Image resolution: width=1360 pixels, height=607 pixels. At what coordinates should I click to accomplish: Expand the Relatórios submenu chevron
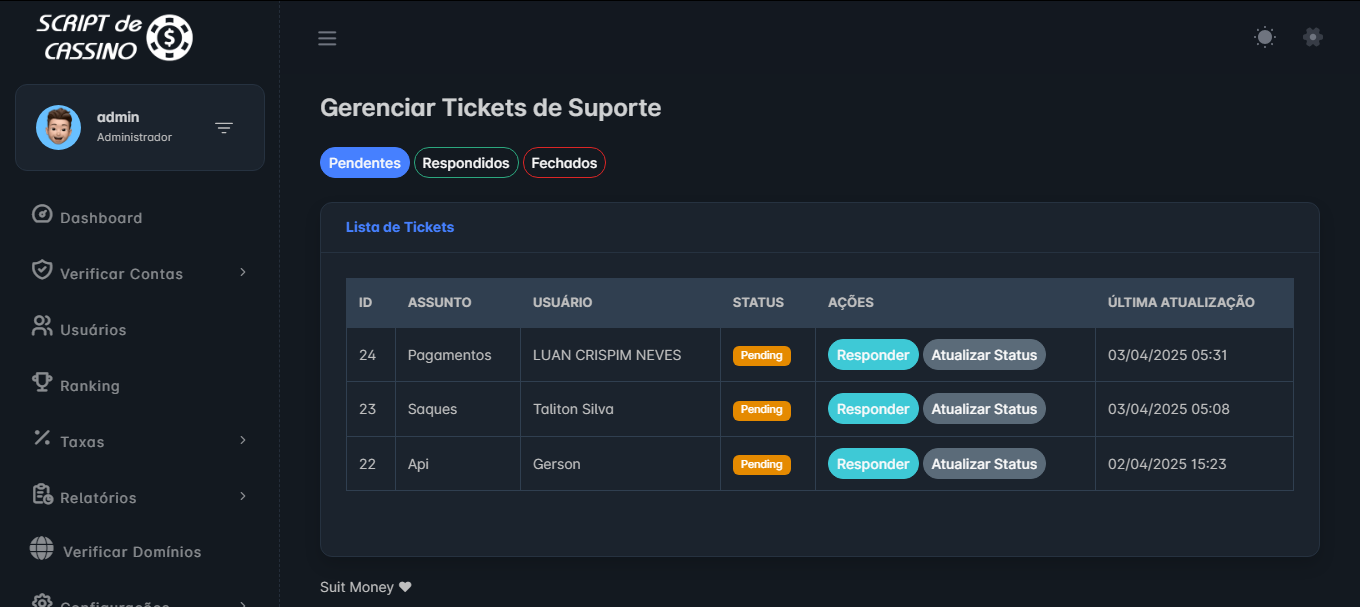tap(243, 496)
